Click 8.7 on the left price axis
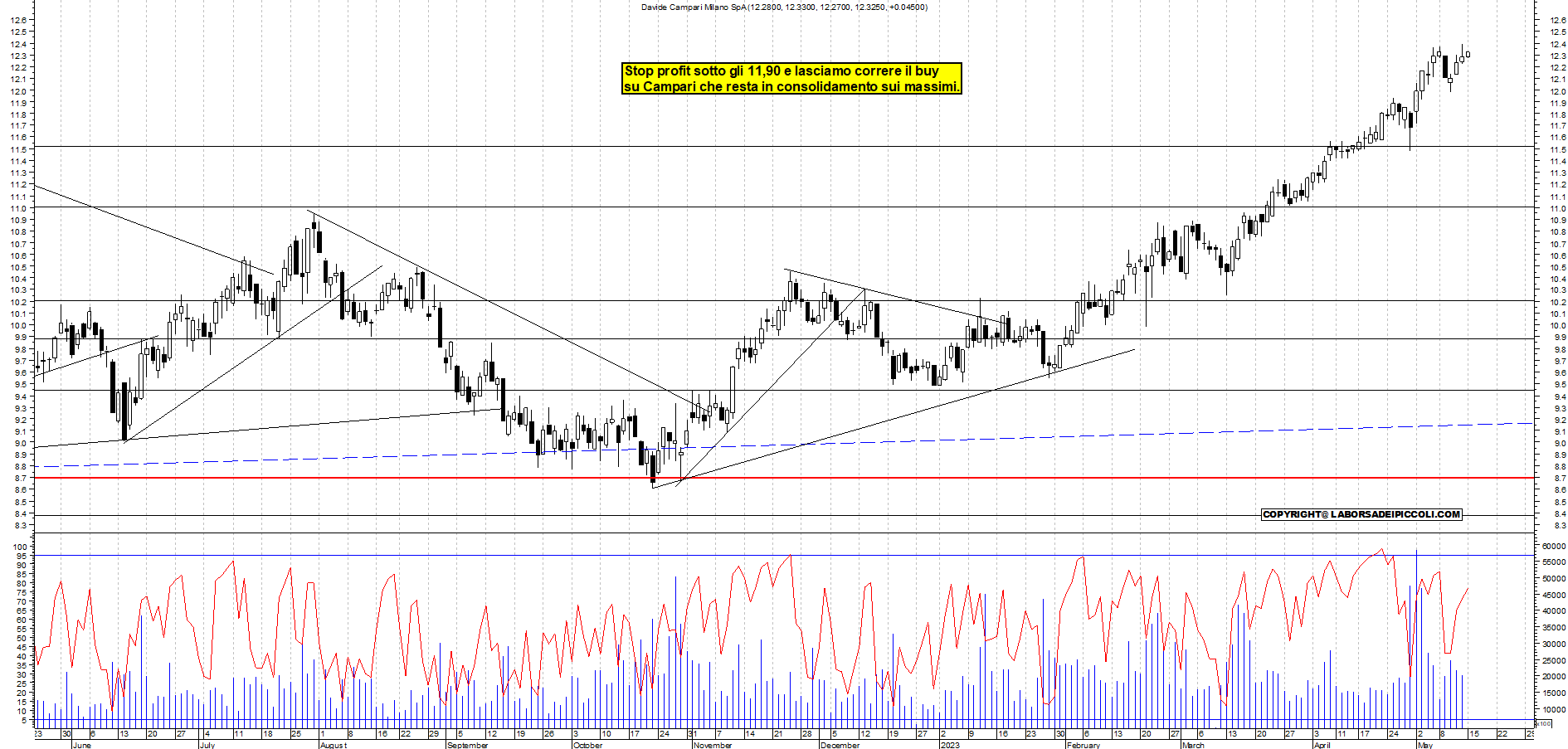 [x=21, y=479]
